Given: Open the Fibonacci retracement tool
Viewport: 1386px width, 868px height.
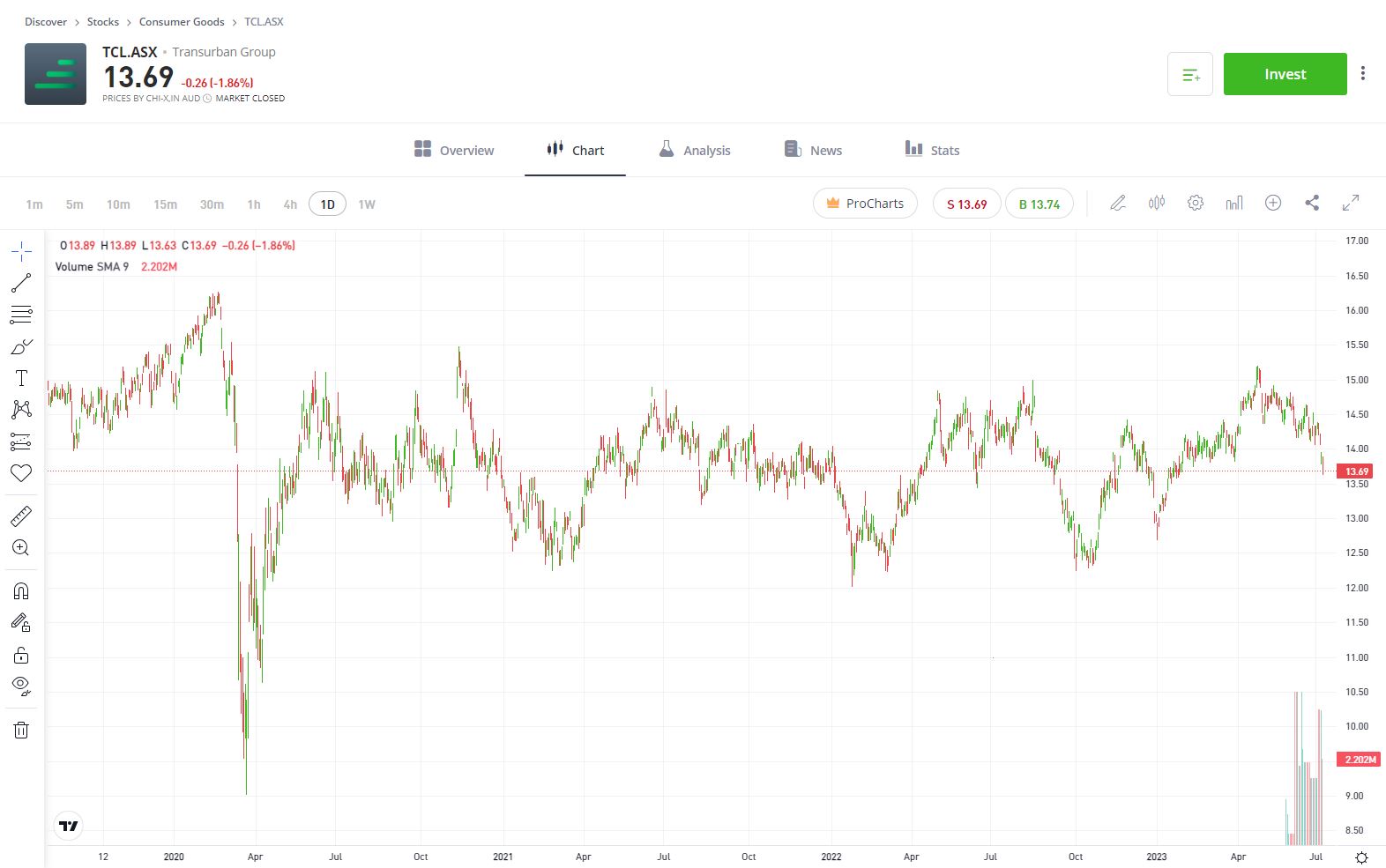Looking at the screenshot, I should (21, 315).
